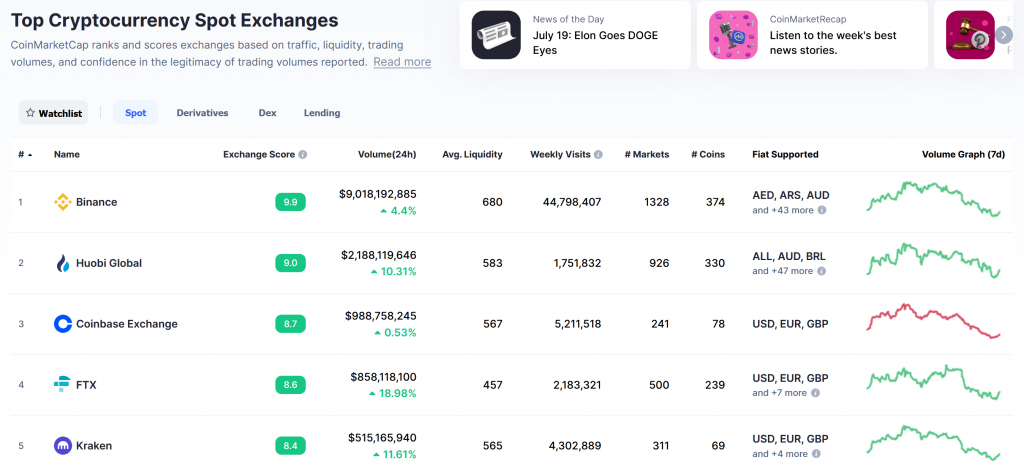1024x476 pixels.
Task: Click Coinbase's 8.7 score badge
Action: [291, 324]
